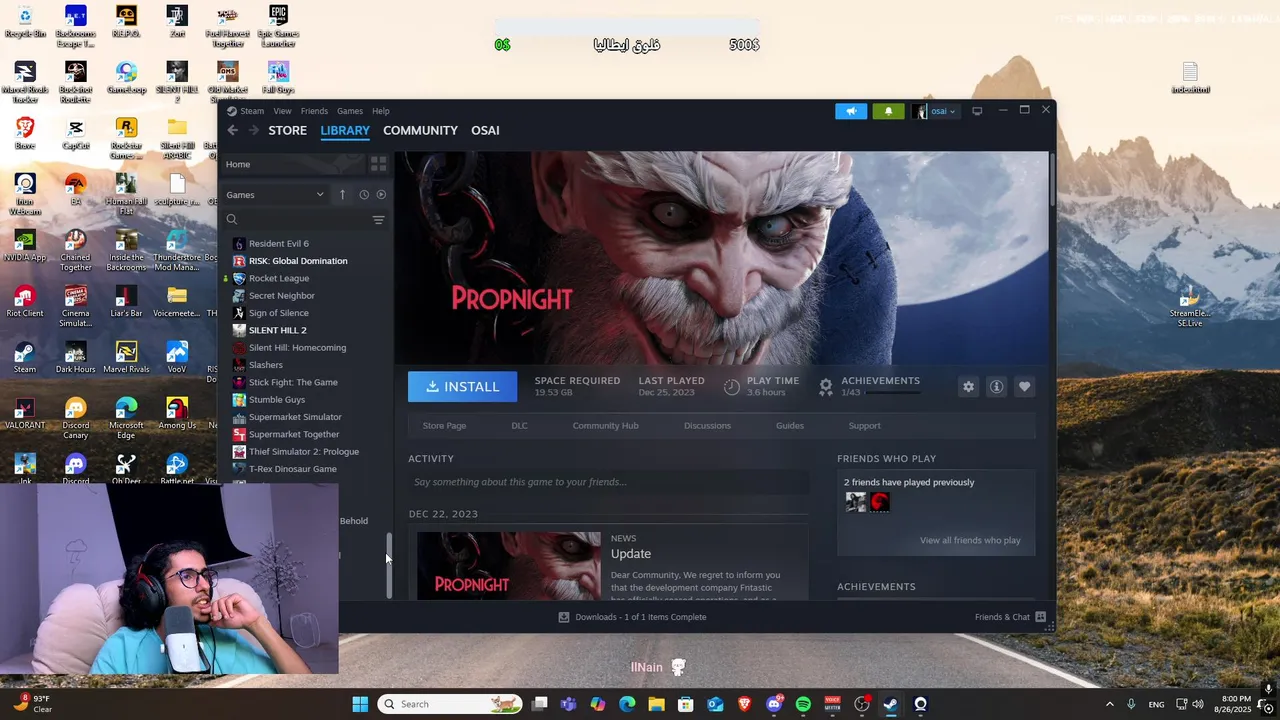The image size is (1280, 720).
Task: Expand the Games filter dropdown
Action: (x=275, y=195)
